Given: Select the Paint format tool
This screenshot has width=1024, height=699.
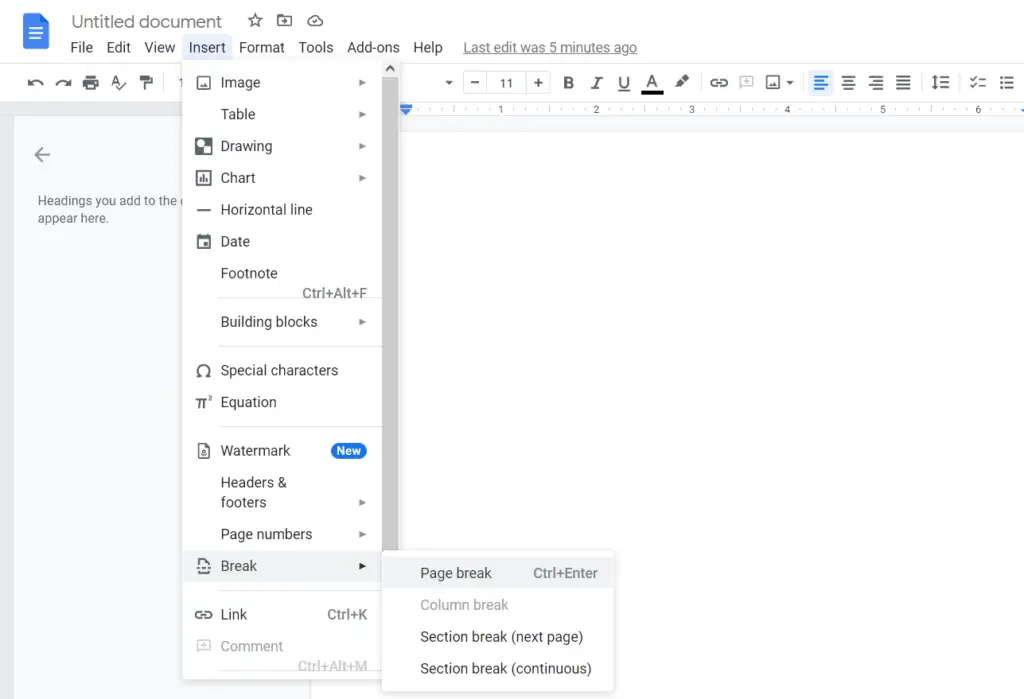Looking at the screenshot, I should coord(146,82).
